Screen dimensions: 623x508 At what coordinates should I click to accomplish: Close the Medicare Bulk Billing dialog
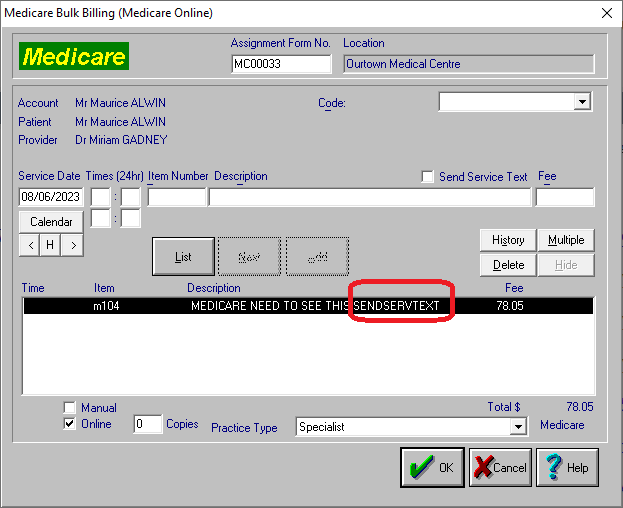tap(607, 13)
